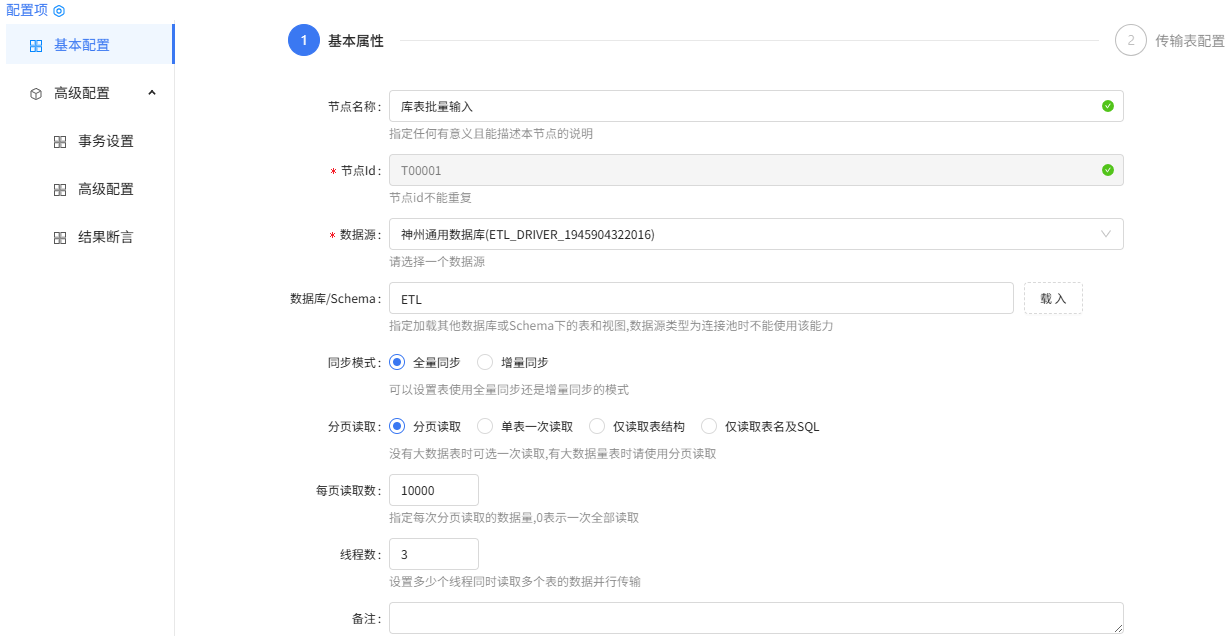Click the gear icon beside 配置项

point(57,10)
